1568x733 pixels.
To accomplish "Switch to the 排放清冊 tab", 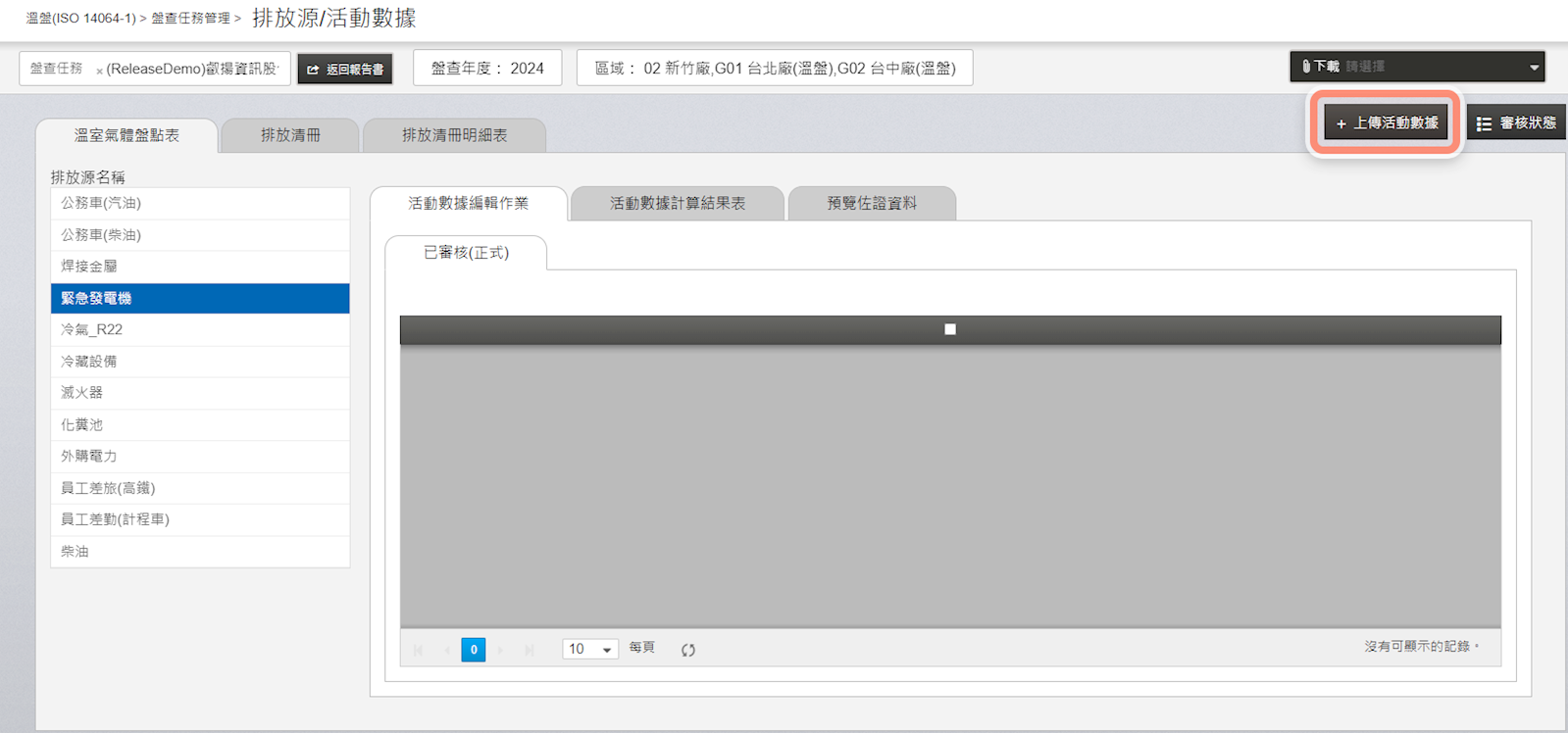I will [x=290, y=135].
